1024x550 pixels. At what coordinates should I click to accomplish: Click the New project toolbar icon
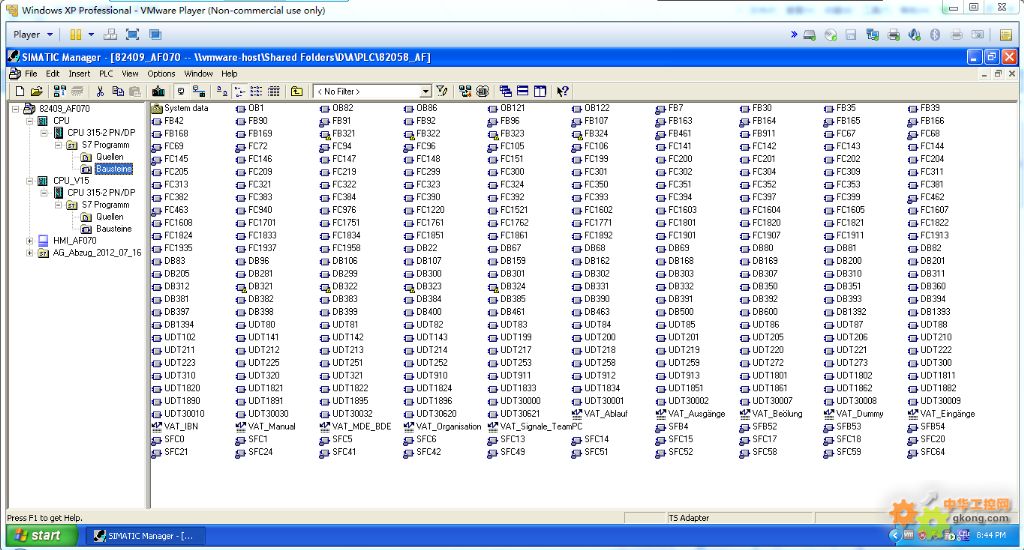pyautogui.click(x=20, y=91)
